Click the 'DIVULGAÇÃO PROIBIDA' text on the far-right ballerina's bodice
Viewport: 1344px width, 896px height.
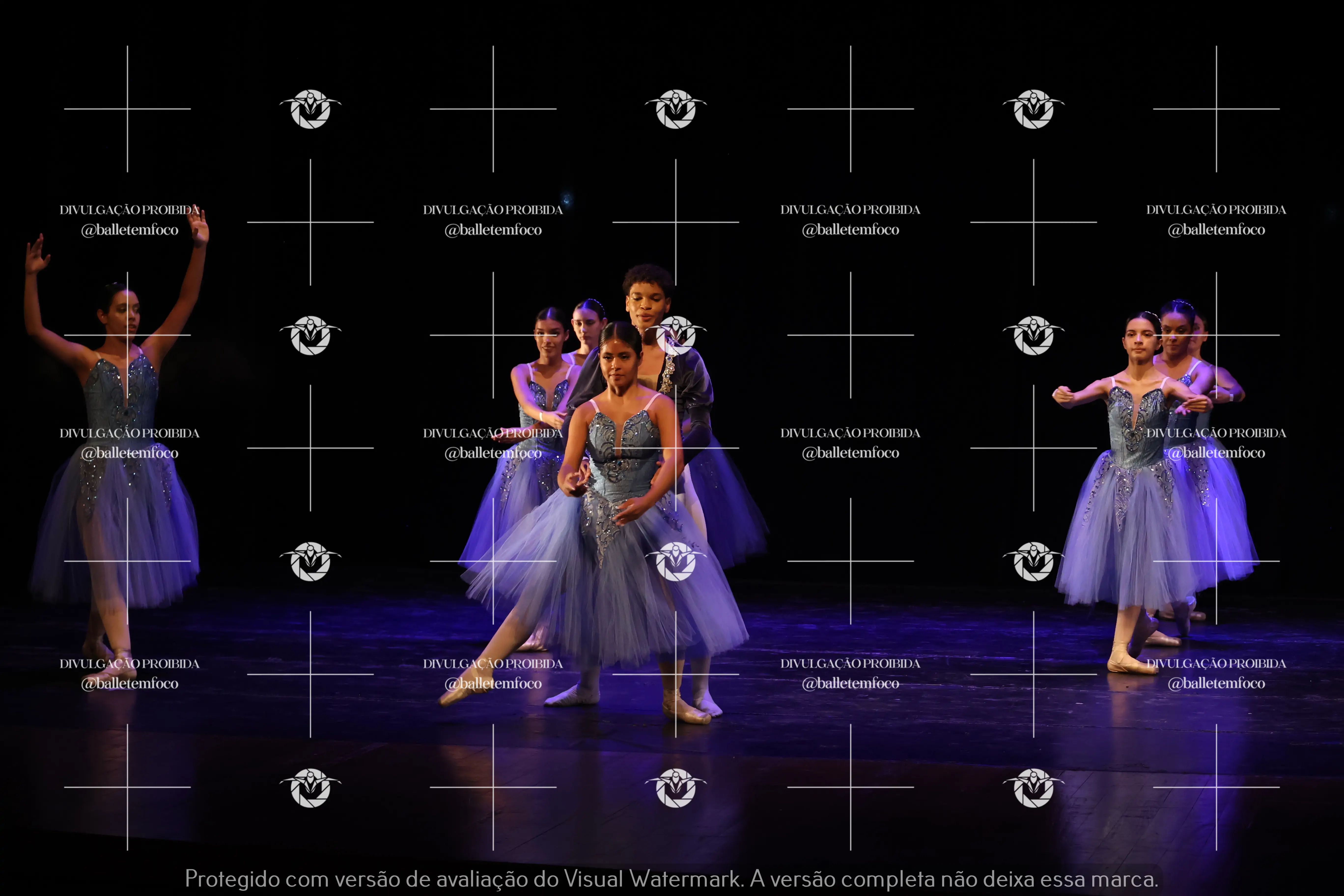point(1216,433)
